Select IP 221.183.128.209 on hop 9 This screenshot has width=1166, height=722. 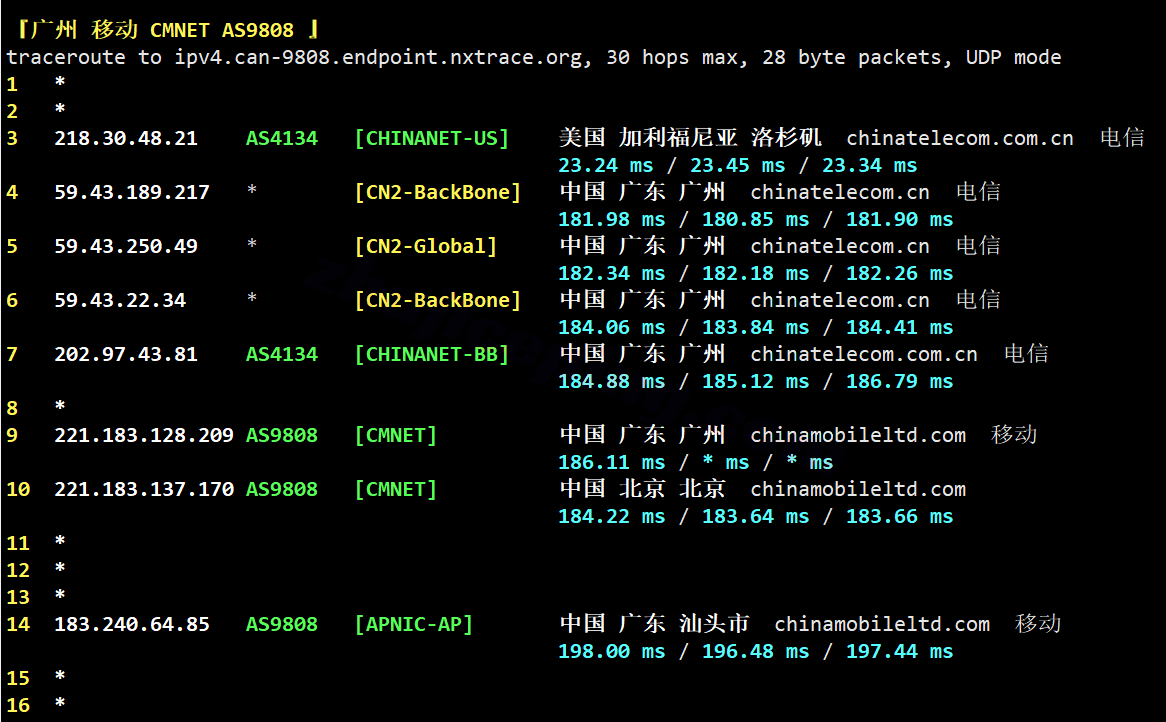144,436
